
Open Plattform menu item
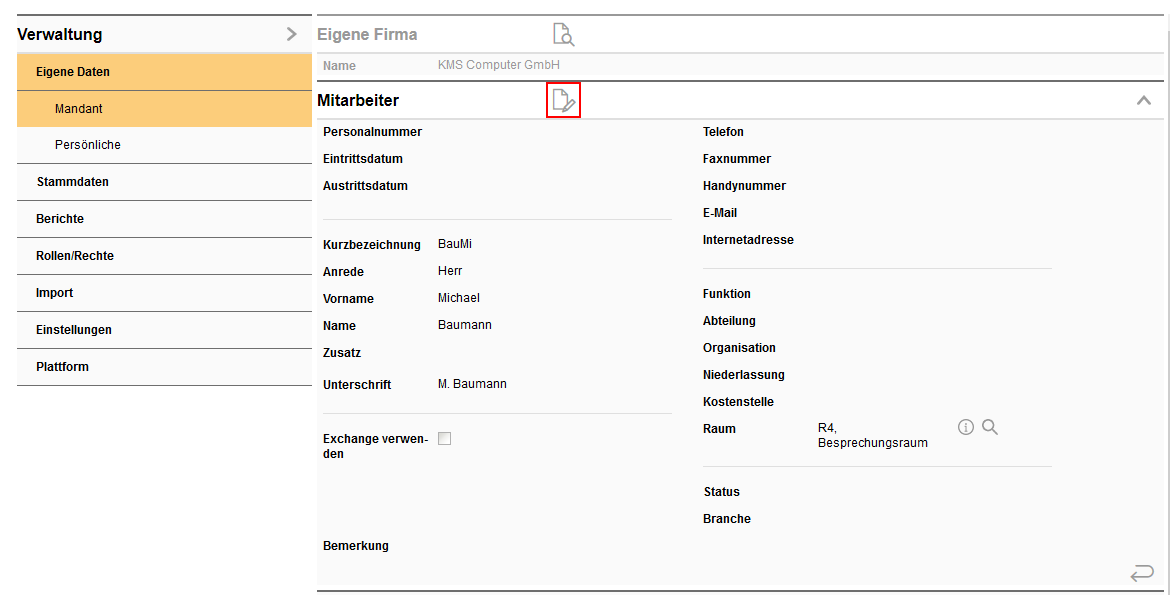click(x=62, y=367)
